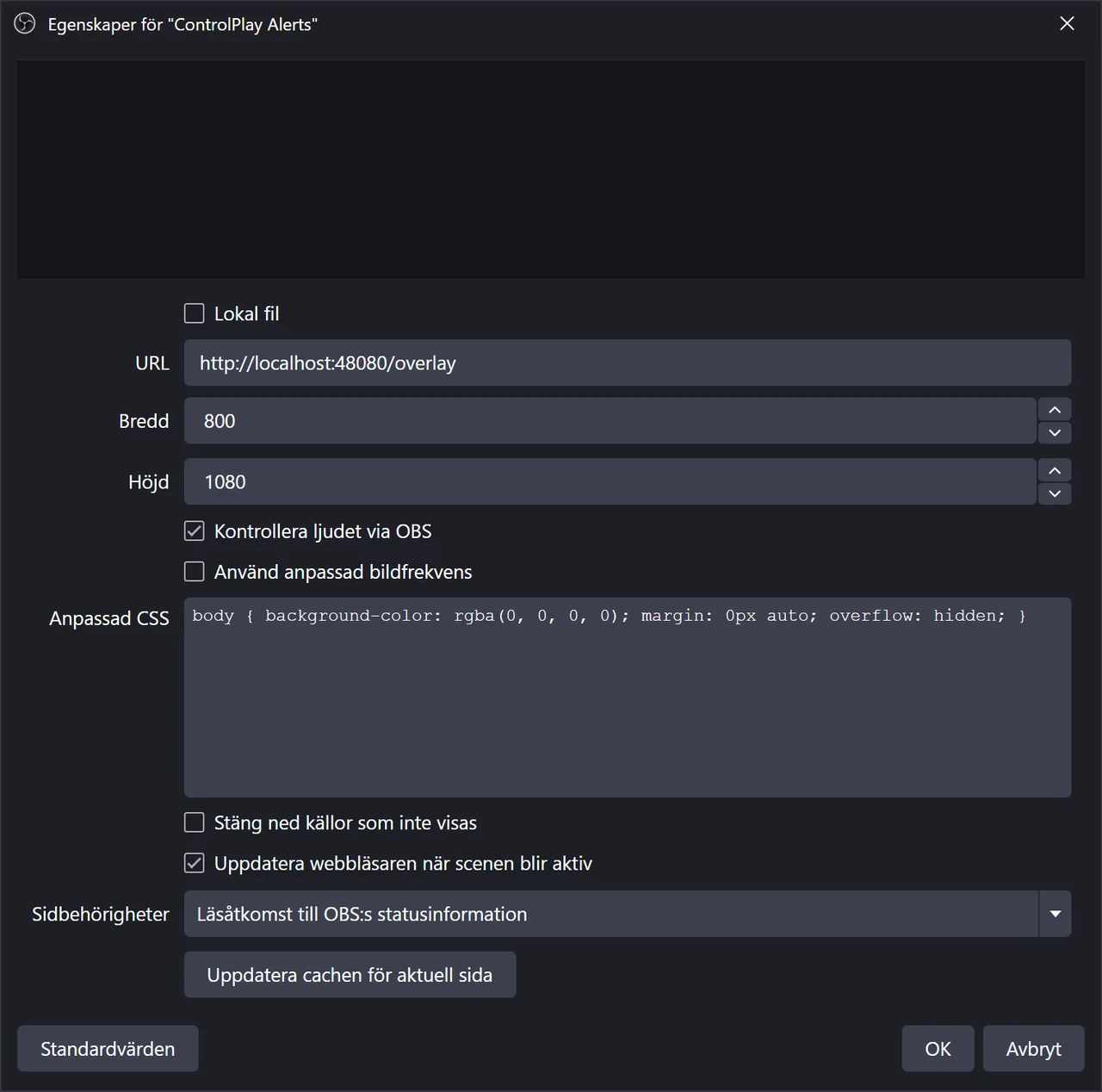Confirm with the OK button

[x=938, y=1049]
